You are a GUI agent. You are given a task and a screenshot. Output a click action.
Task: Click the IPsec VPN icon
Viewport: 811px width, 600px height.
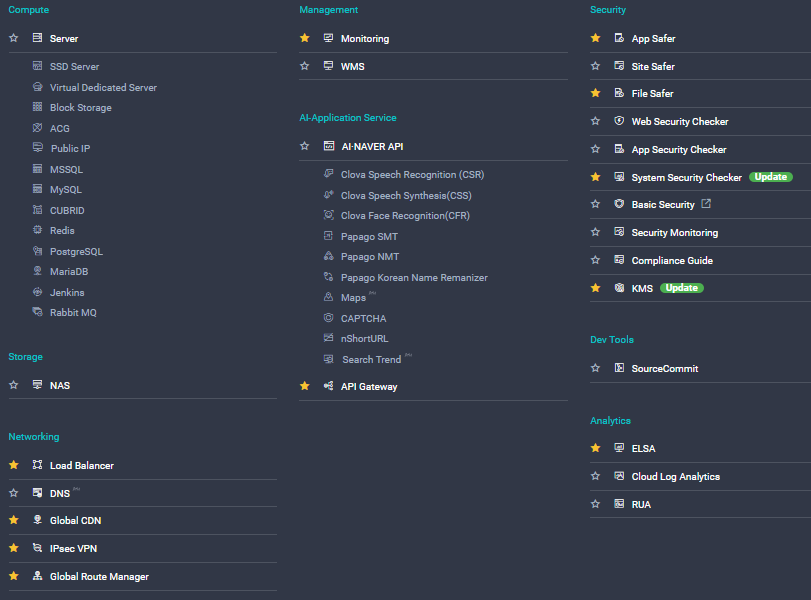tap(37, 548)
